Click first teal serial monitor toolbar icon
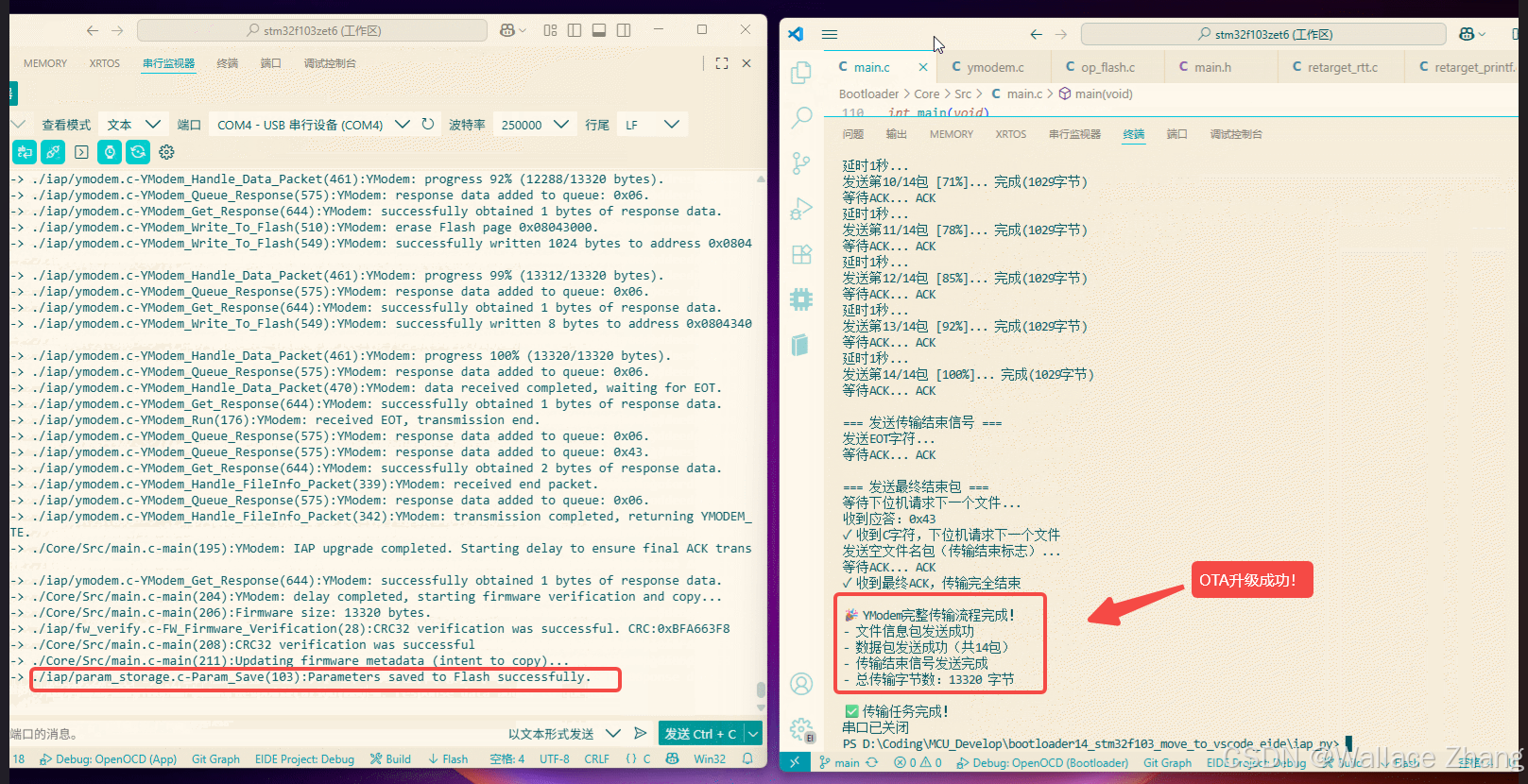Image resolution: width=1528 pixels, height=784 pixels. tap(25, 151)
